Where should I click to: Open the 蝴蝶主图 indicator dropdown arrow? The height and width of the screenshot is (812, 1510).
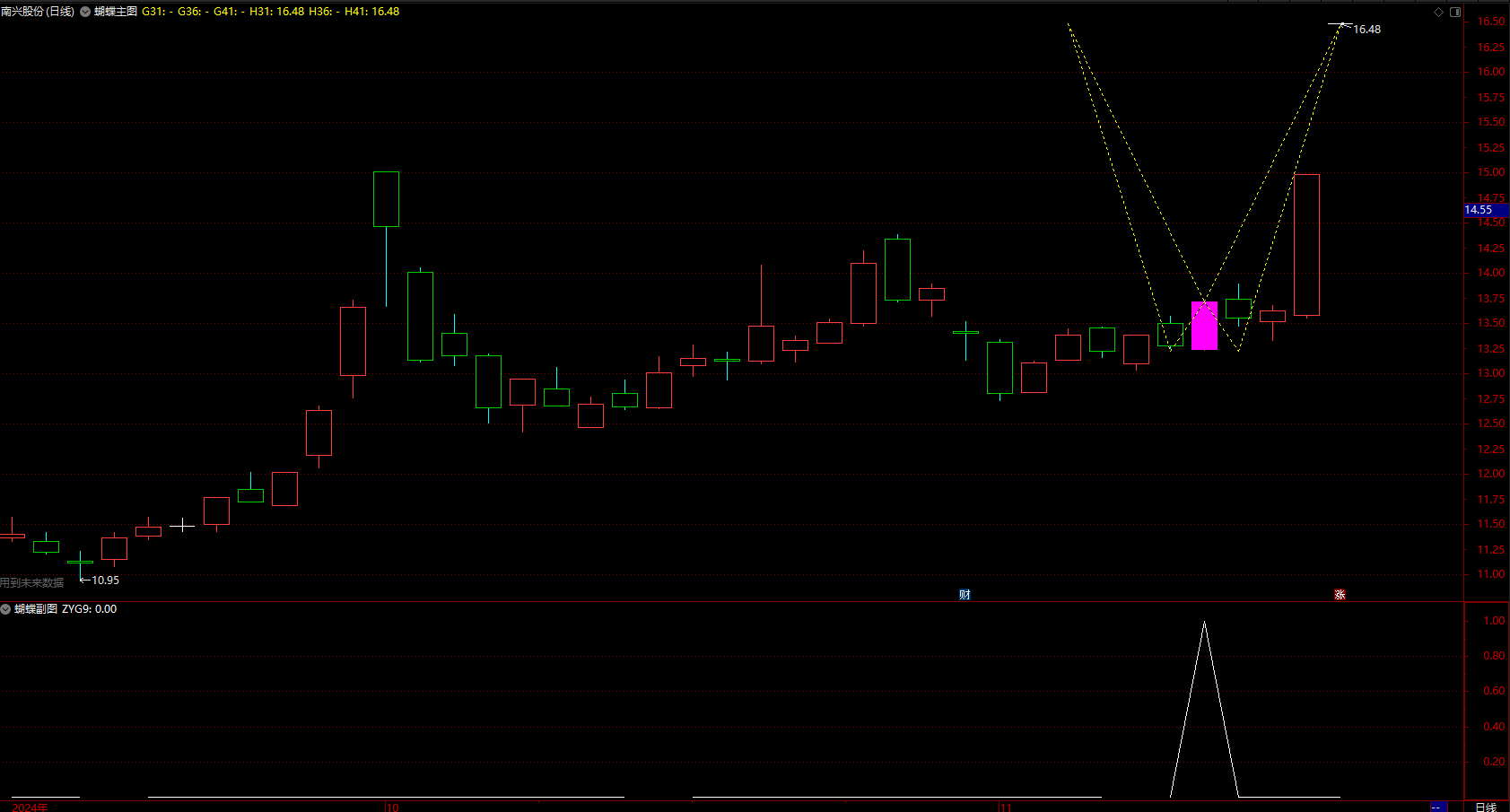point(85,12)
